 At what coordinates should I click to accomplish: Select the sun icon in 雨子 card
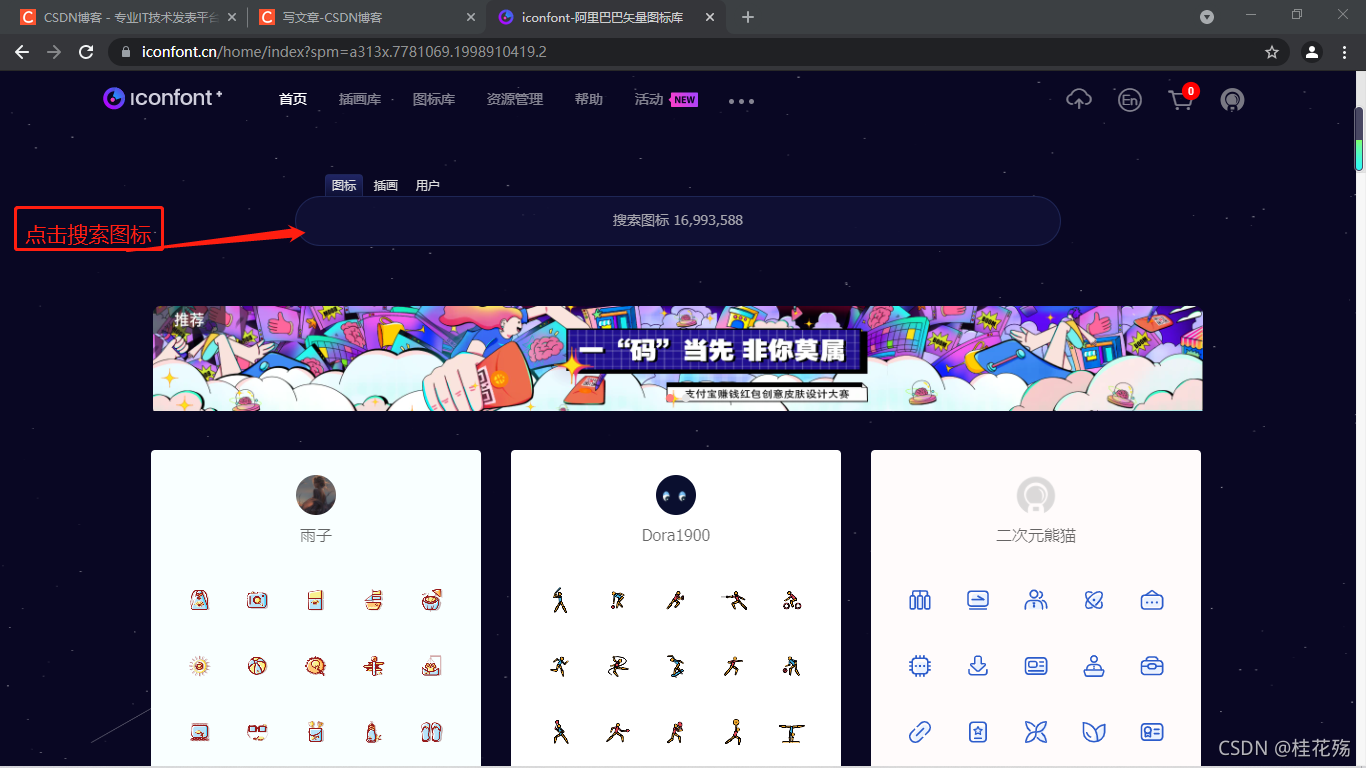point(199,665)
